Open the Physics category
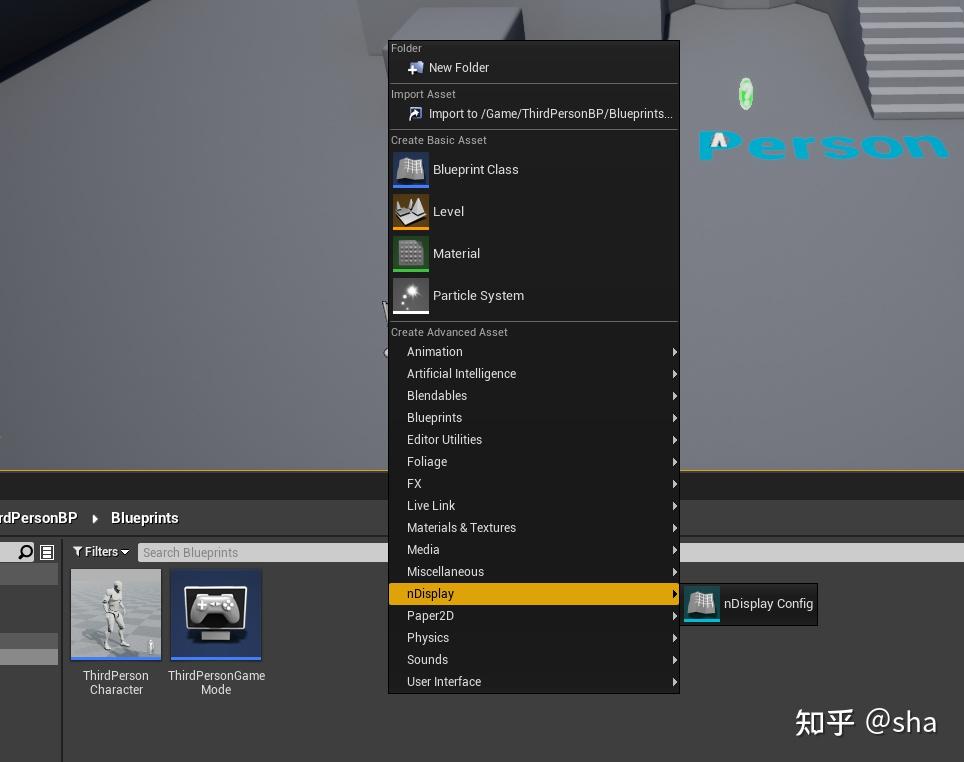The width and height of the screenshot is (964, 762). point(428,637)
